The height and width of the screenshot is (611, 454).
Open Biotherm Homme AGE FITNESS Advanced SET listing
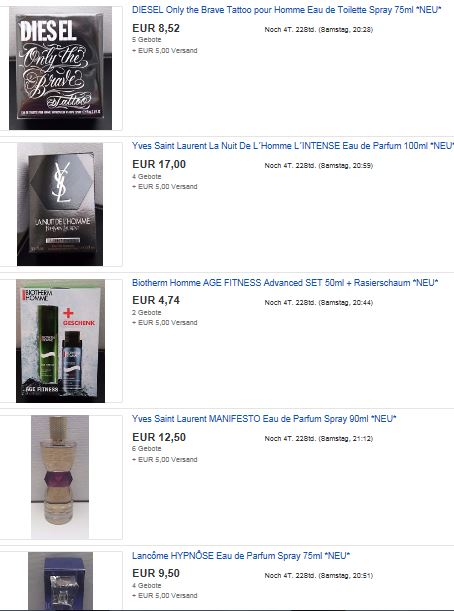click(285, 283)
